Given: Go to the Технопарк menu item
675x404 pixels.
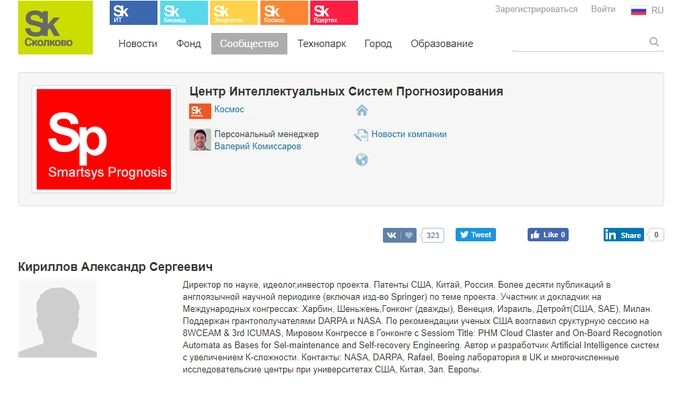Looking at the screenshot, I should pos(320,44).
